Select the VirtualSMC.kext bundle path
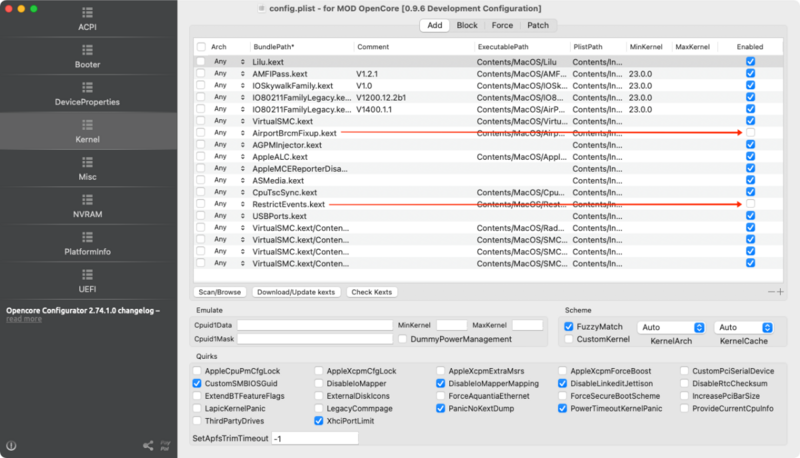This screenshot has width=800, height=458. tap(283, 121)
